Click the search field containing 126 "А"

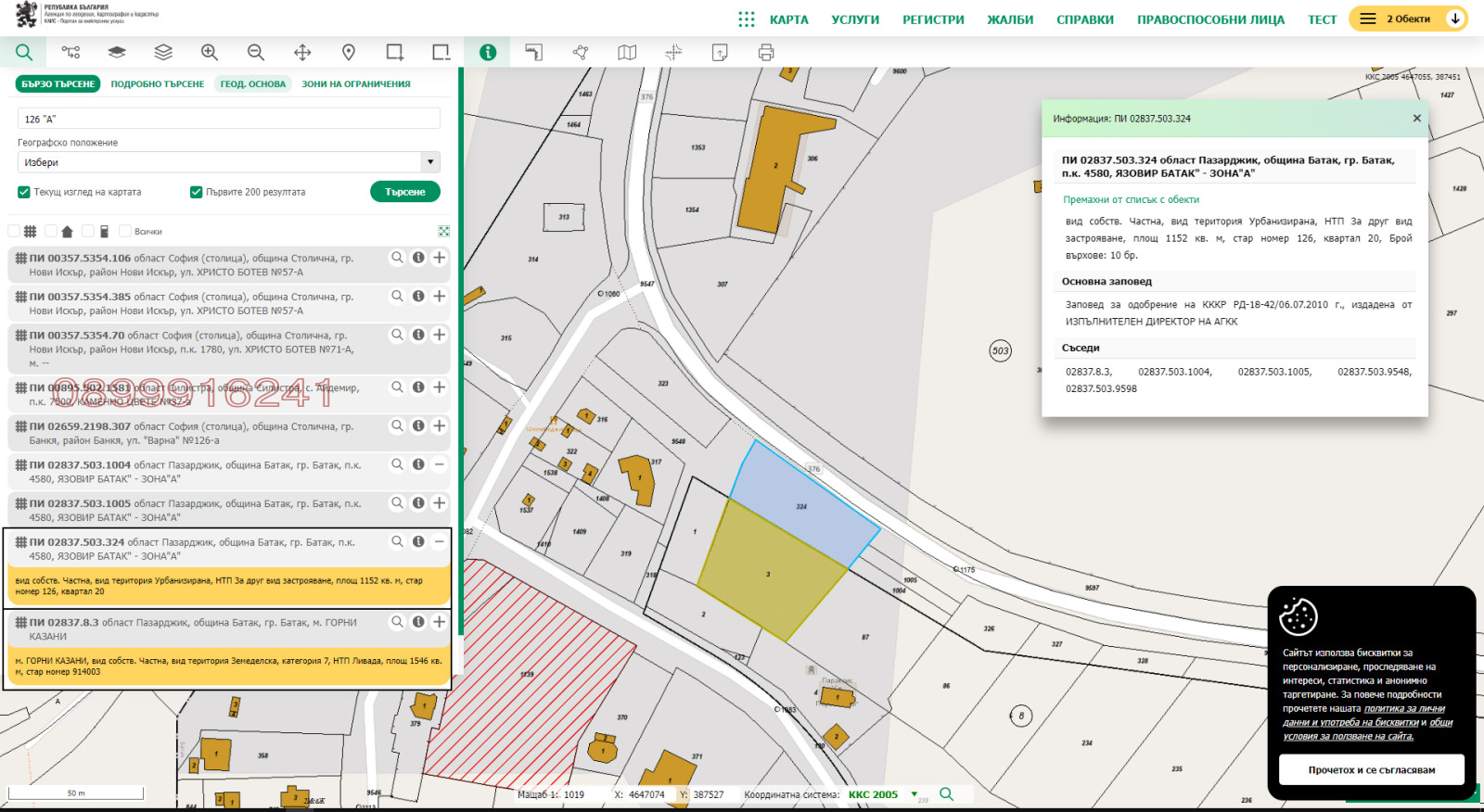click(x=228, y=119)
